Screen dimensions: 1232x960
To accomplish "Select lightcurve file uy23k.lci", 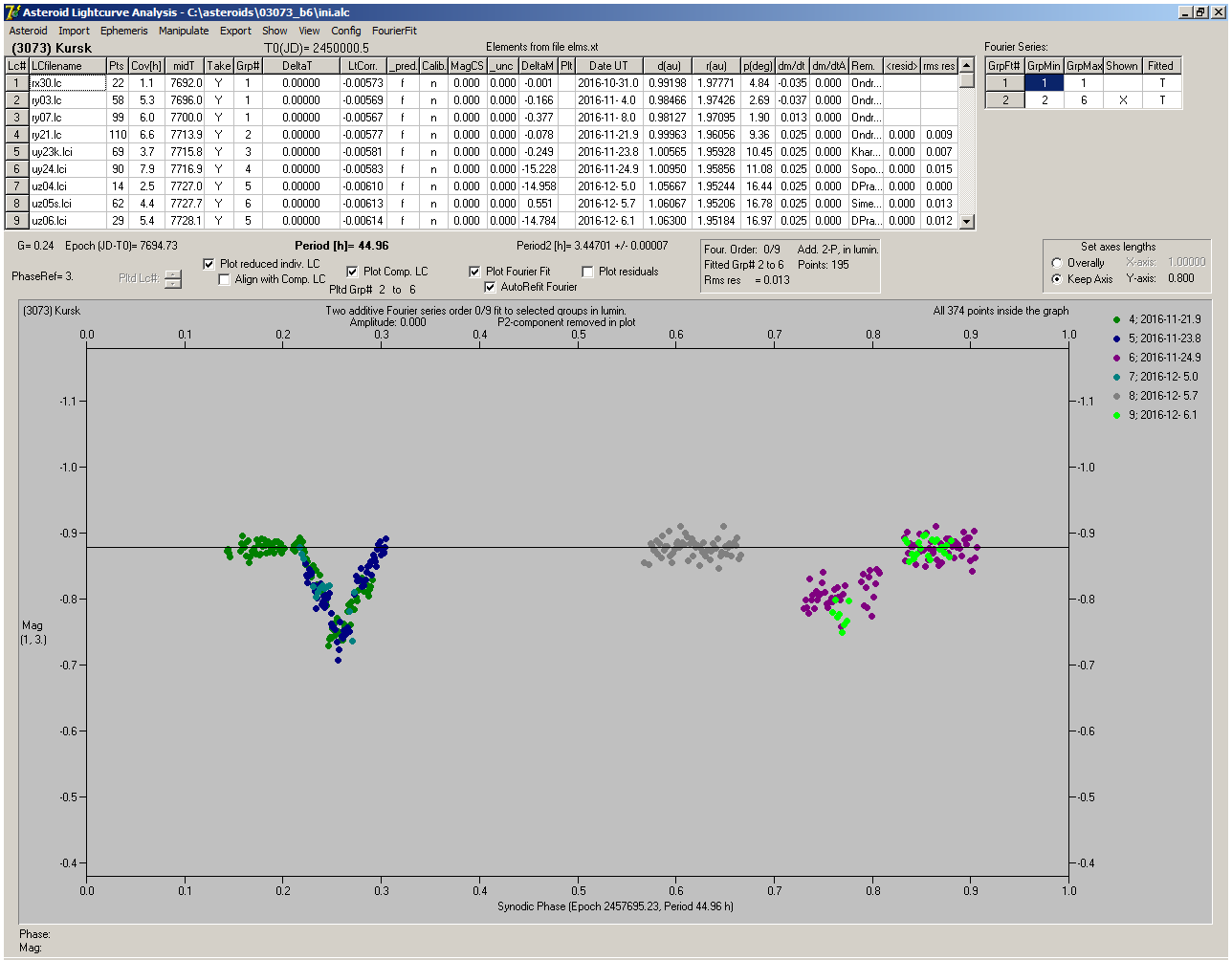I will pyautogui.click(x=67, y=152).
